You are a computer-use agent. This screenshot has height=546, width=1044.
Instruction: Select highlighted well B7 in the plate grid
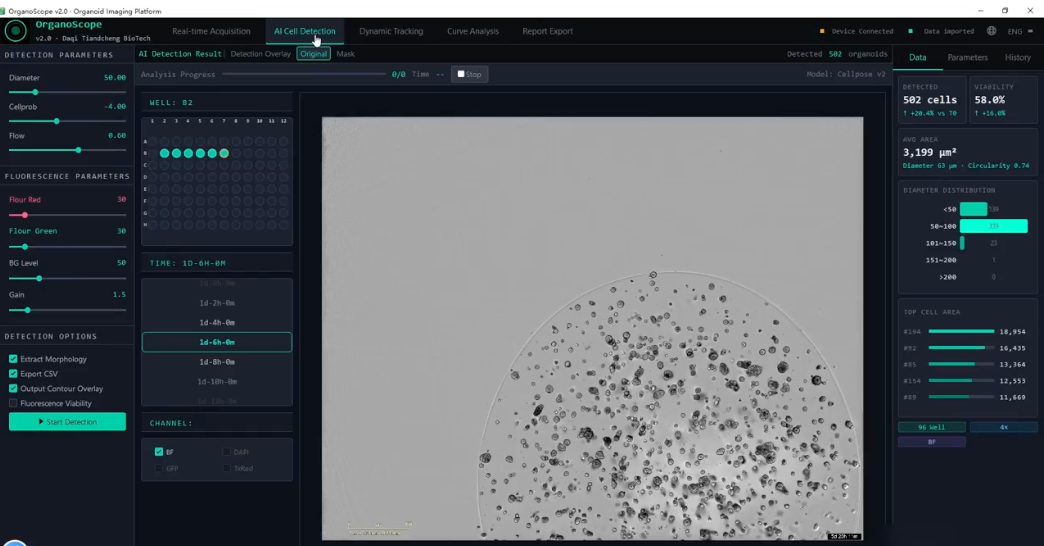click(x=224, y=153)
